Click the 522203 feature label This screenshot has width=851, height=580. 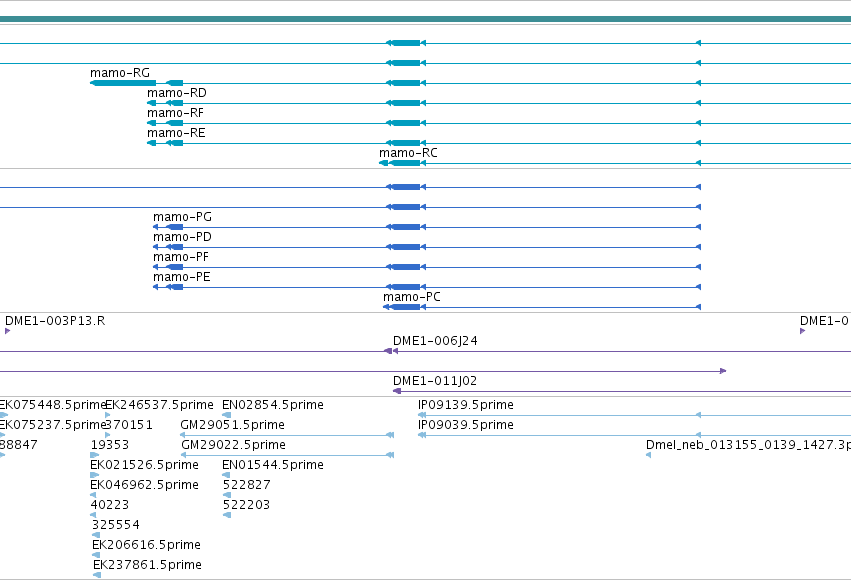point(246,505)
